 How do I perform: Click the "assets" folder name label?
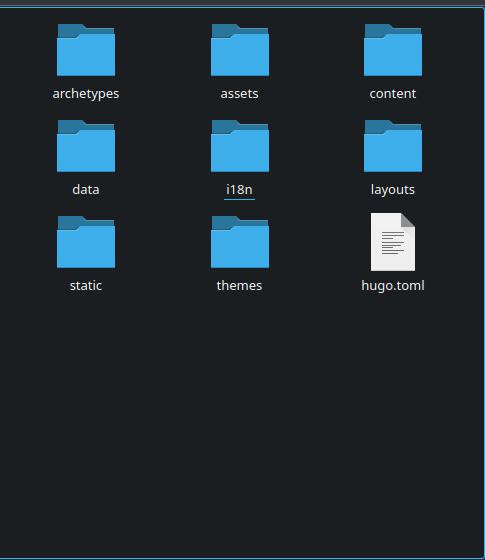pyautogui.click(x=239, y=94)
